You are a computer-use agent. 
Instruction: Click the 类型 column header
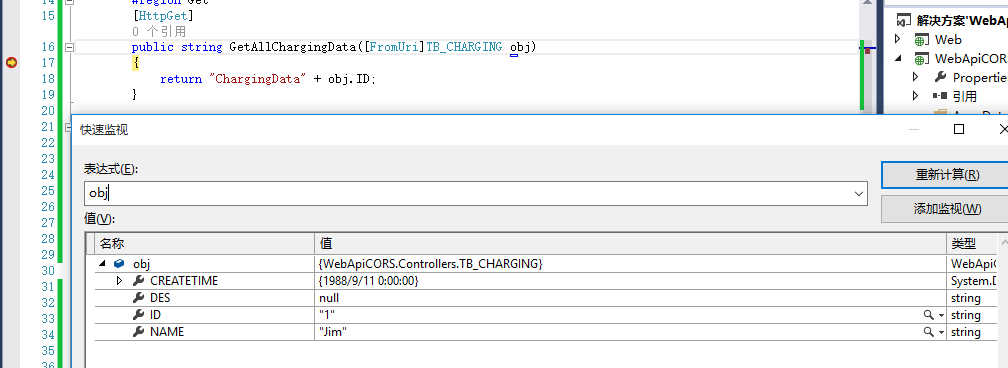click(972, 243)
